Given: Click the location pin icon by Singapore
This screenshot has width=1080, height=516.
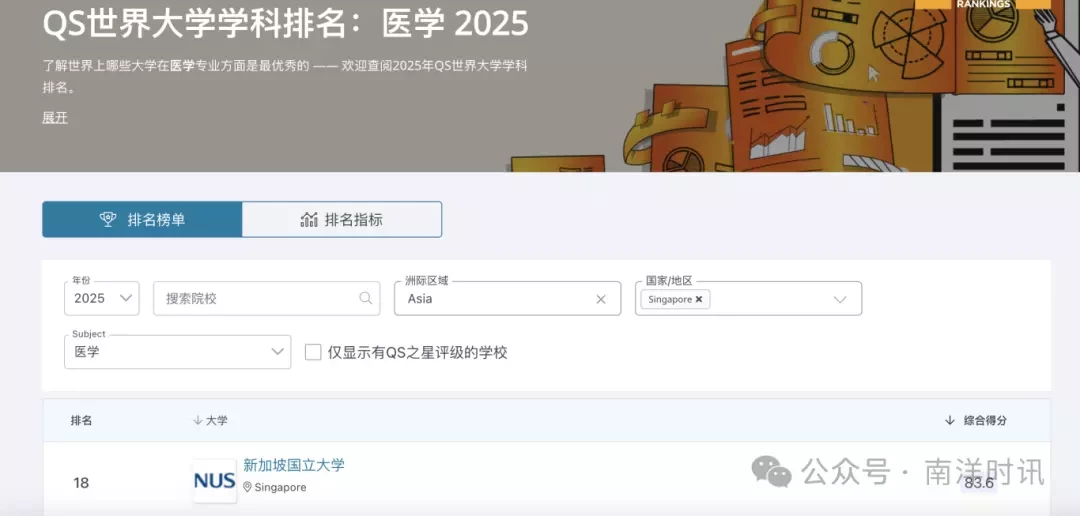Looking at the screenshot, I should point(247,487).
